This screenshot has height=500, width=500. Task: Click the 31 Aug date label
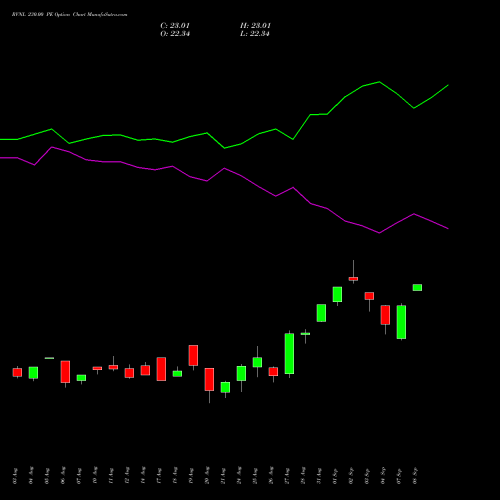coord(319,476)
